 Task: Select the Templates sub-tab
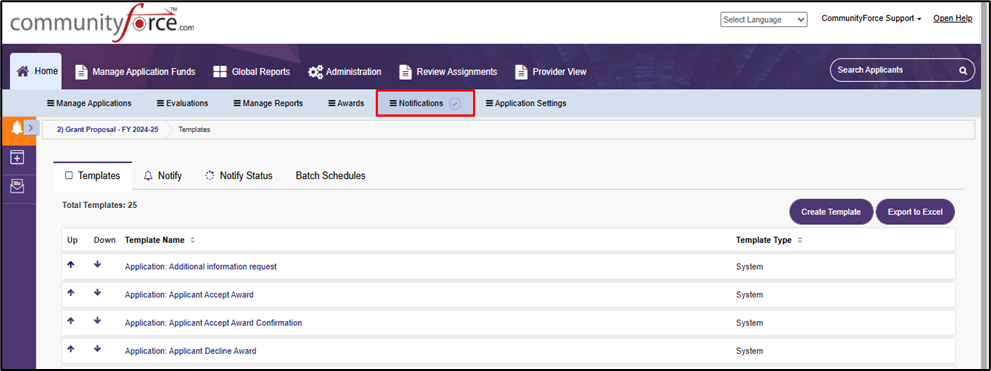92,176
